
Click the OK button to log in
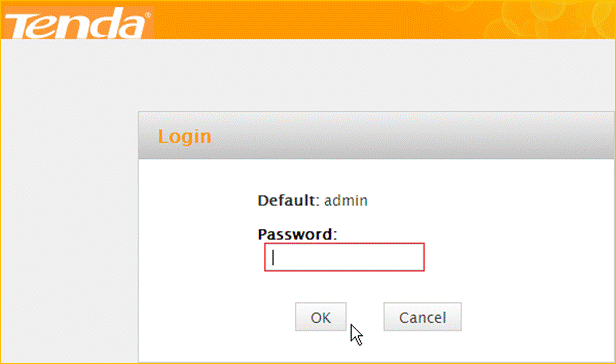point(321,317)
